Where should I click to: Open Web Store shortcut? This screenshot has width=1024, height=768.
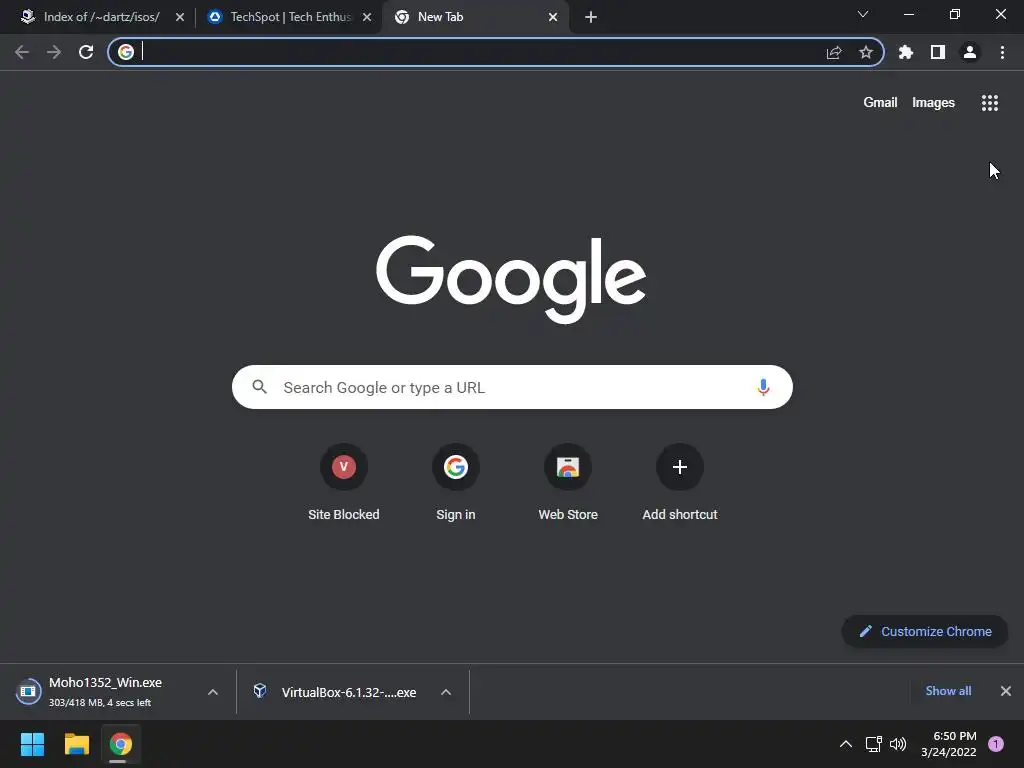pos(568,483)
